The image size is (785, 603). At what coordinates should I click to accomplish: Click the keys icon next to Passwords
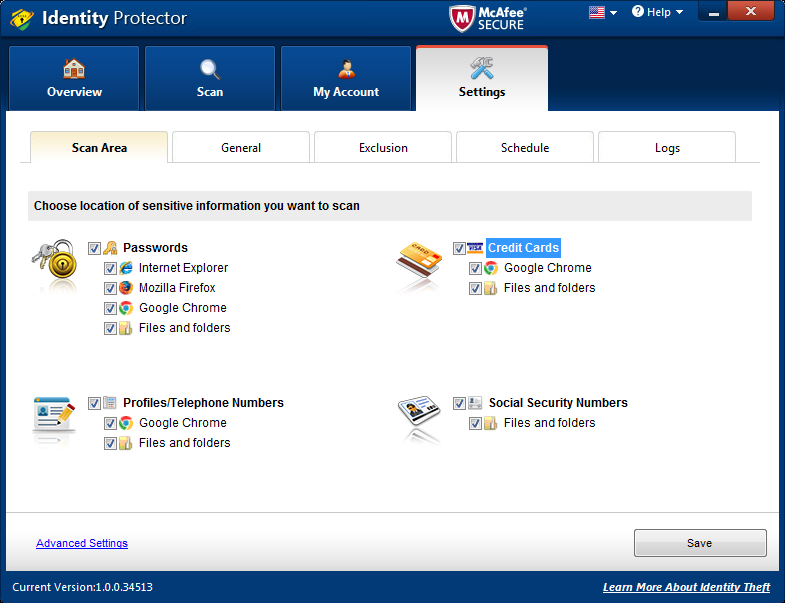click(x=110, y=247)
